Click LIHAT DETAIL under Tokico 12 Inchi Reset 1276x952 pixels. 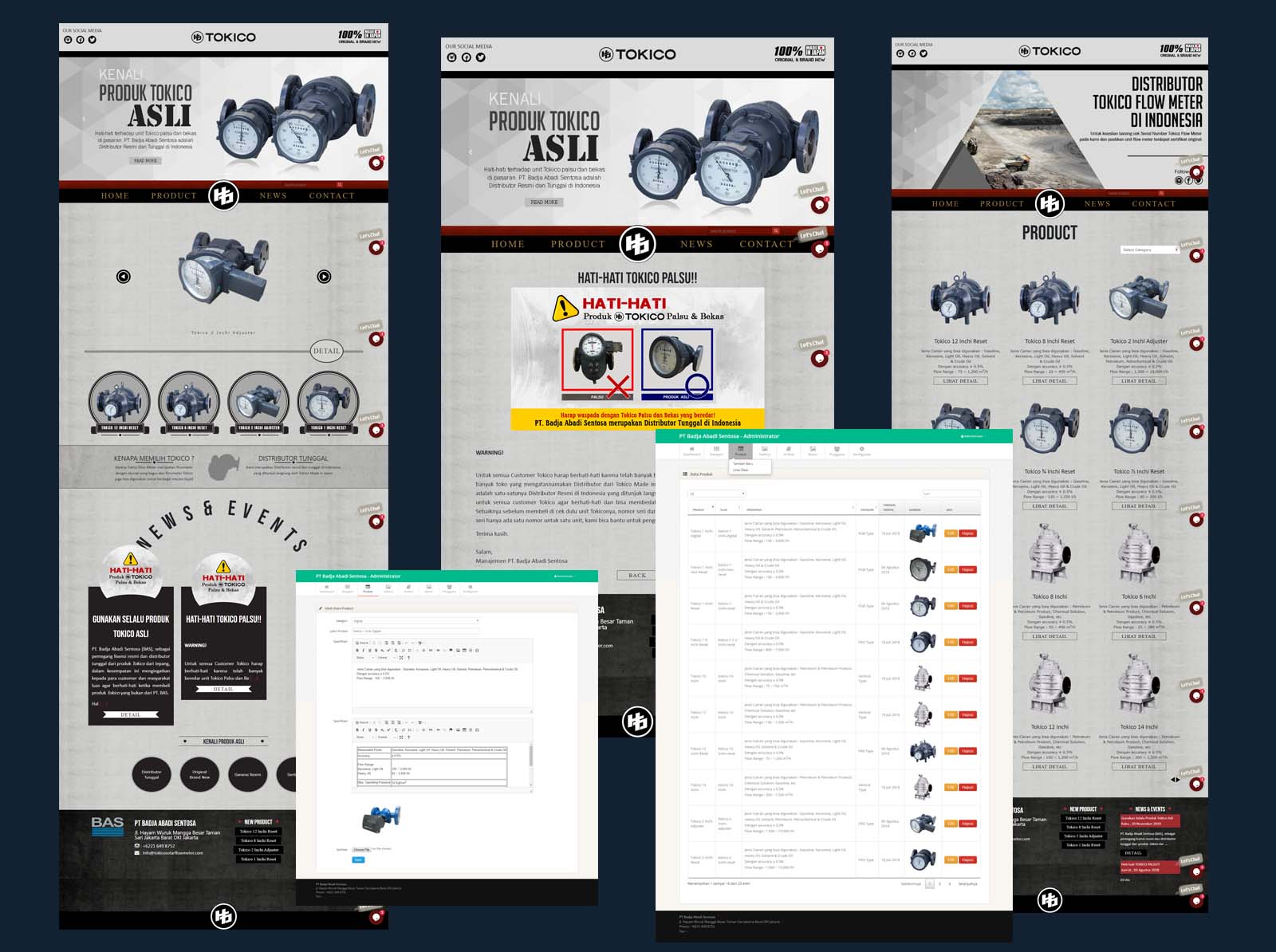pyautogui.click(x=960, y=381)
